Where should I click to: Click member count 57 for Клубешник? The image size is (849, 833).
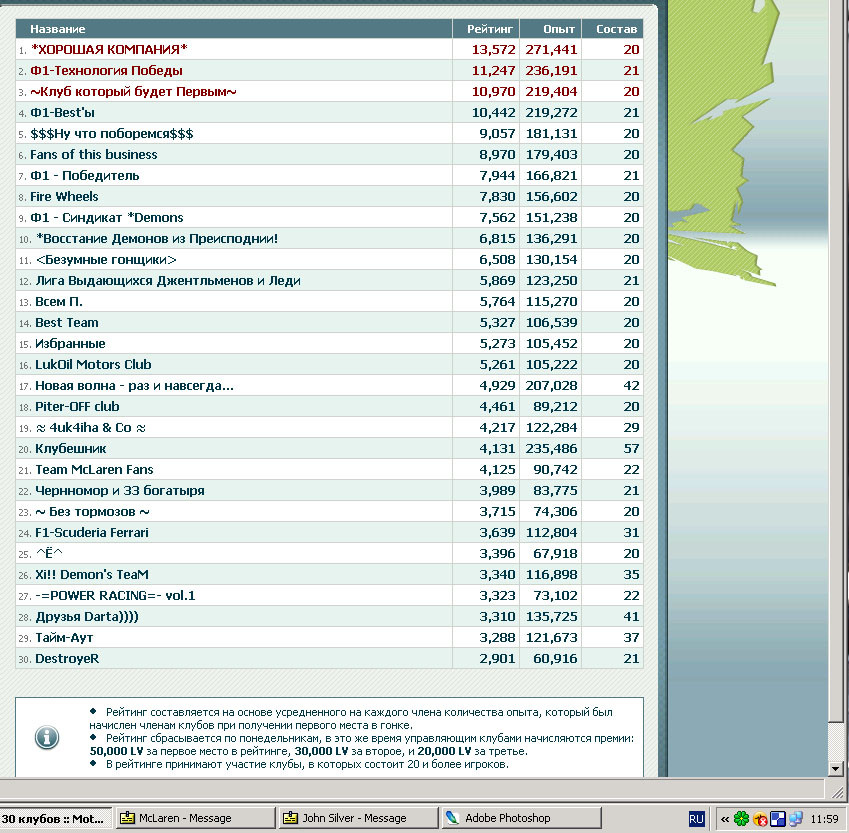[x=631, y=448]
